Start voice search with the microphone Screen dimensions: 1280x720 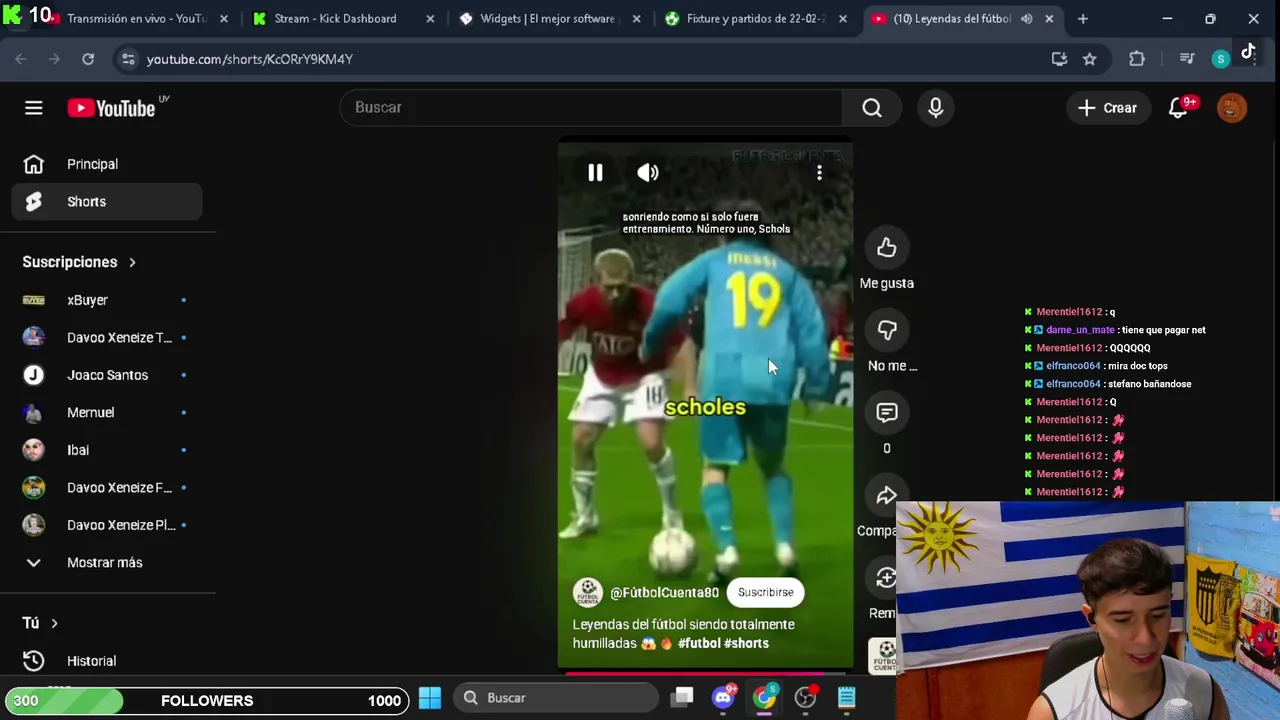coord(936,107)
